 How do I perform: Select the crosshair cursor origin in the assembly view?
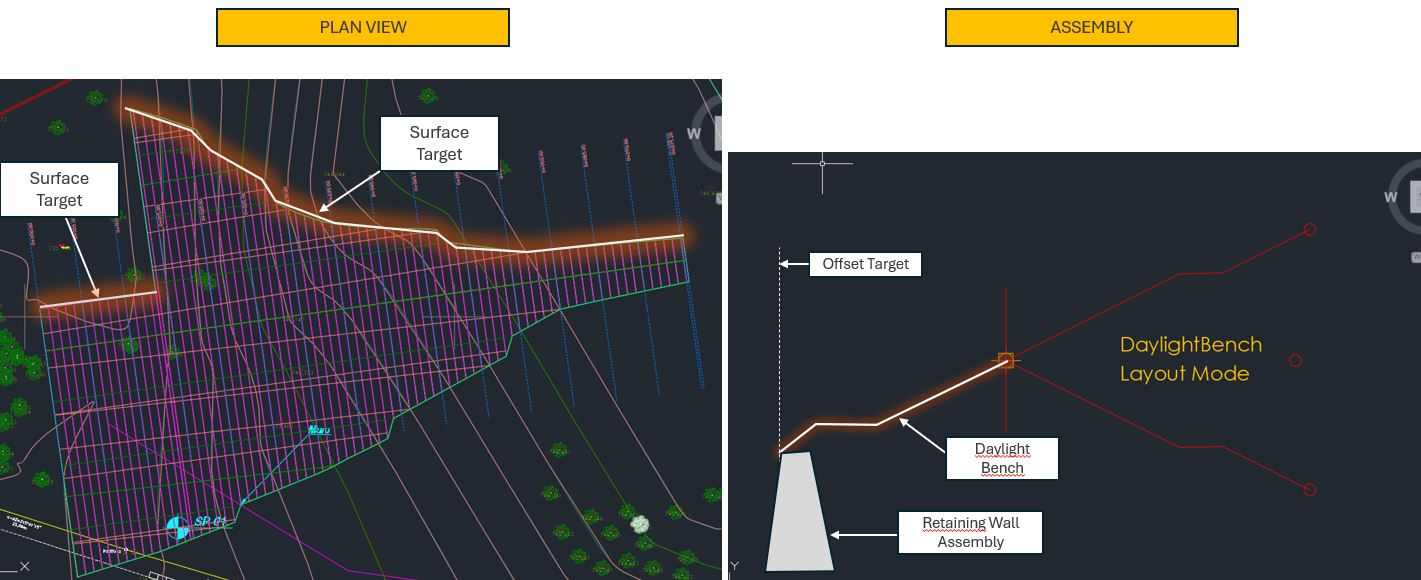(x=821, y=163)
